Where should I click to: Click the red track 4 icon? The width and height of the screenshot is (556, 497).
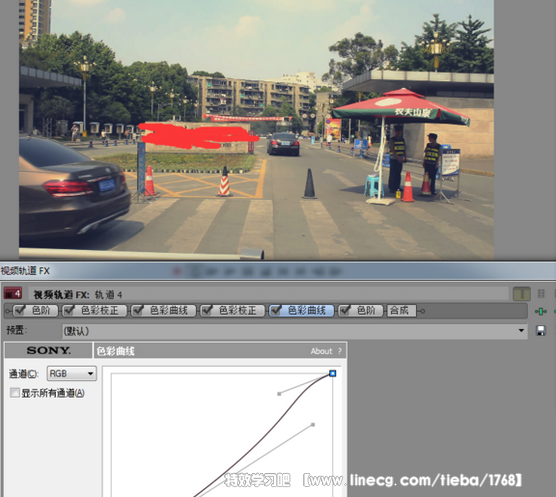13,294
